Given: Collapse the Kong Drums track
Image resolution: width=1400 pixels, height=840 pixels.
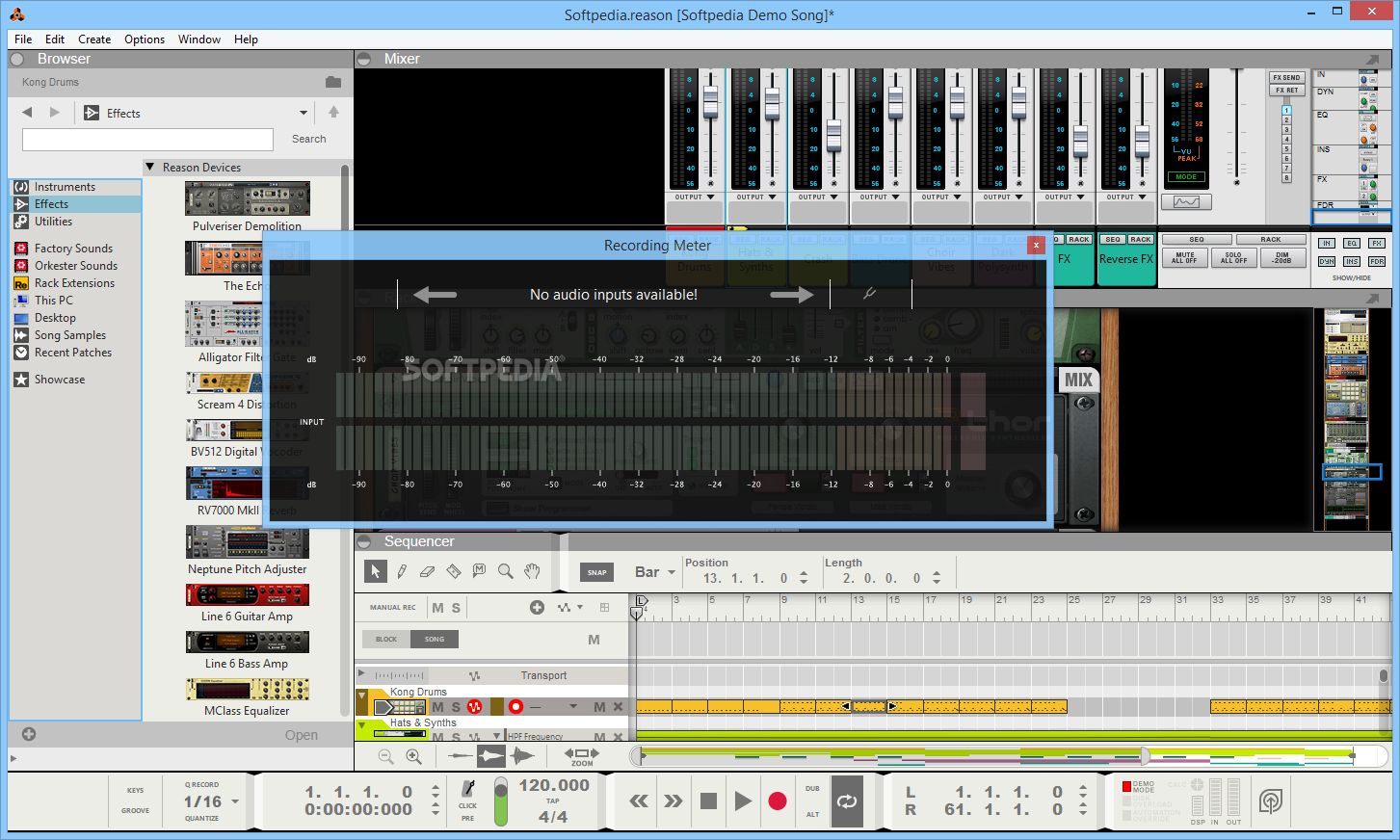Looking at the screenshot, I should [x=362, y=695].
